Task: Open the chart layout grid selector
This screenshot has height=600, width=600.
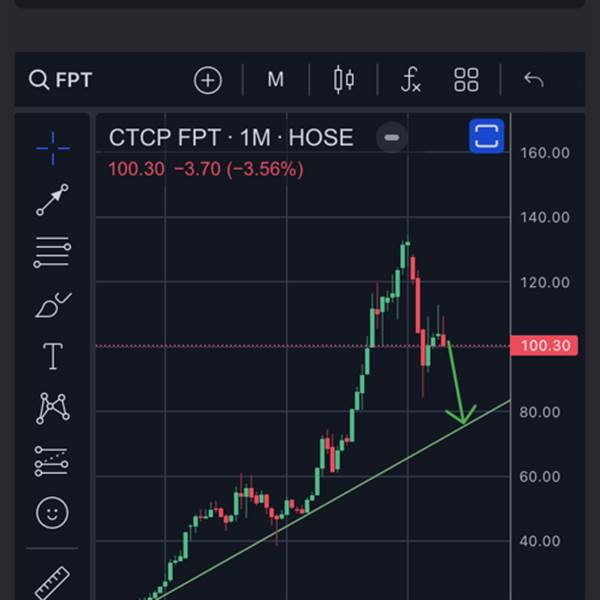Action: pyautogui.click(x=466, y=80)
